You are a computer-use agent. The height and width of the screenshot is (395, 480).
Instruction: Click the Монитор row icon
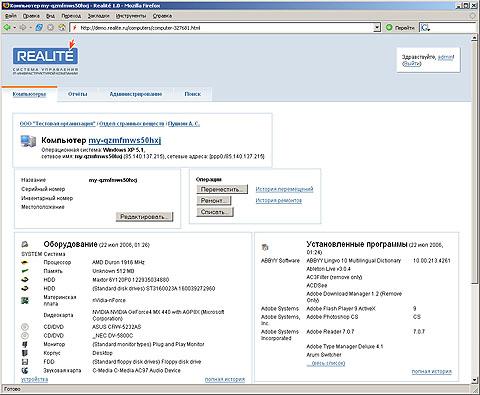[25, 344]
